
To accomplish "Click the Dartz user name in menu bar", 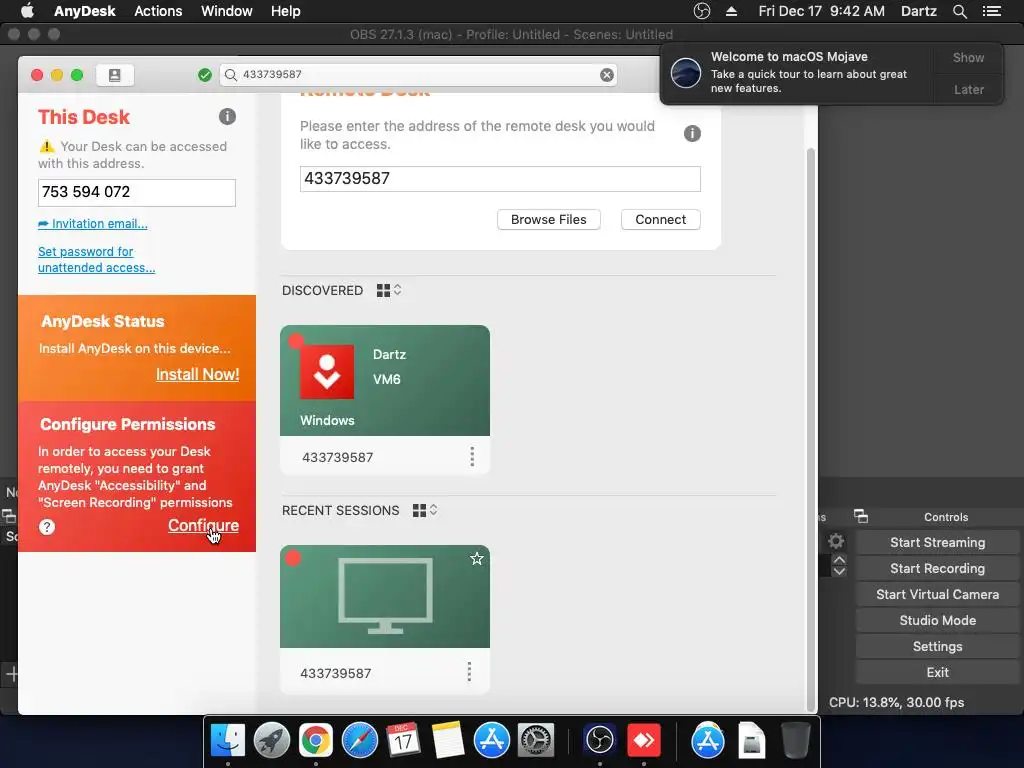I will coord(918,11).
